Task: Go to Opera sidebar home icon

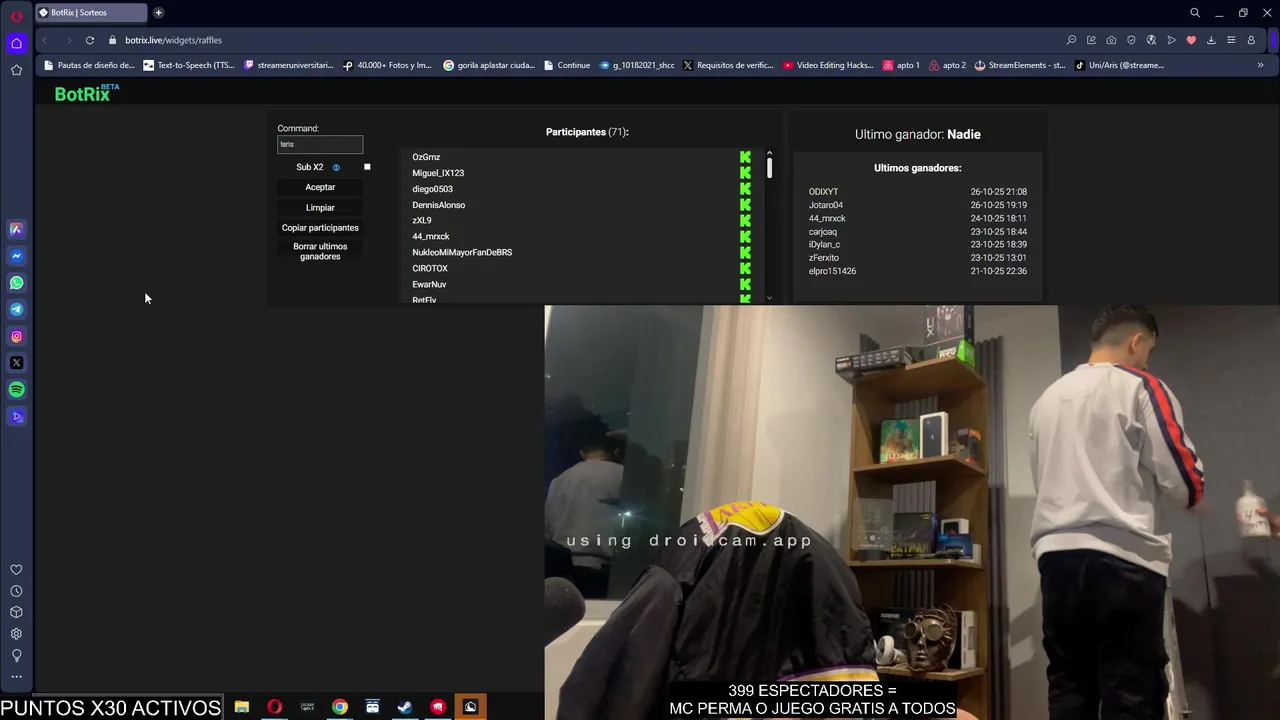Action: point(16,43)
